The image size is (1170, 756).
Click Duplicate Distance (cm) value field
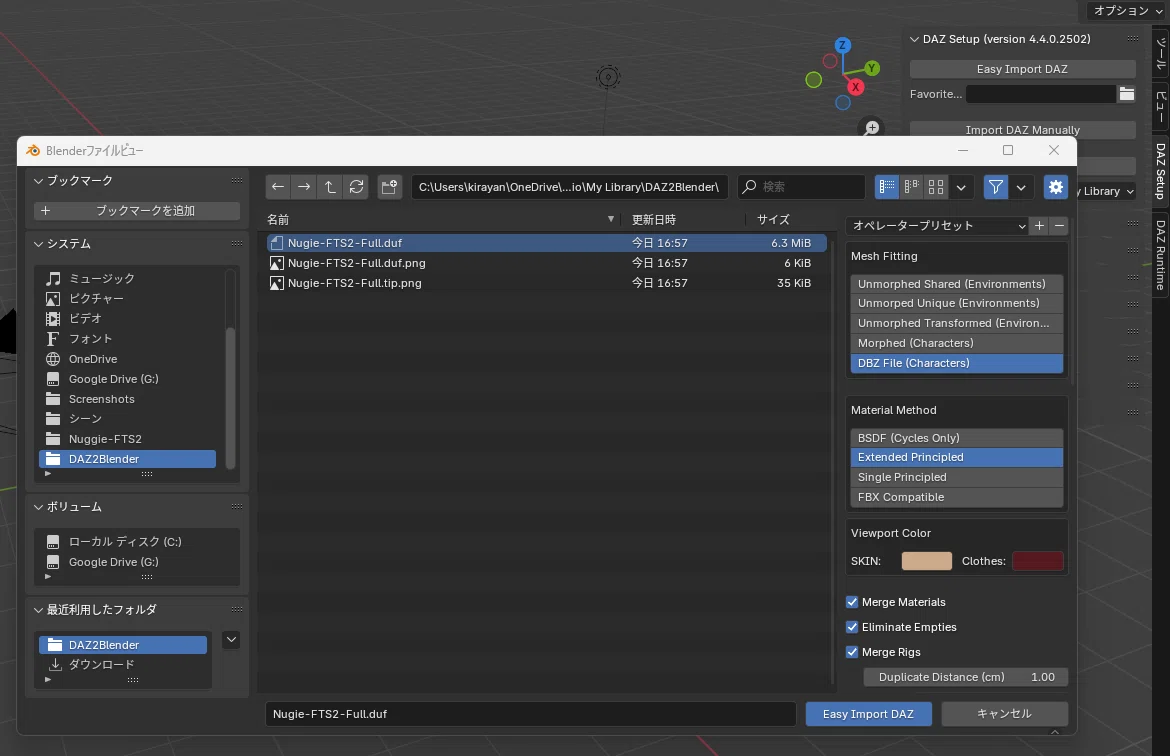tap(966, 677)
